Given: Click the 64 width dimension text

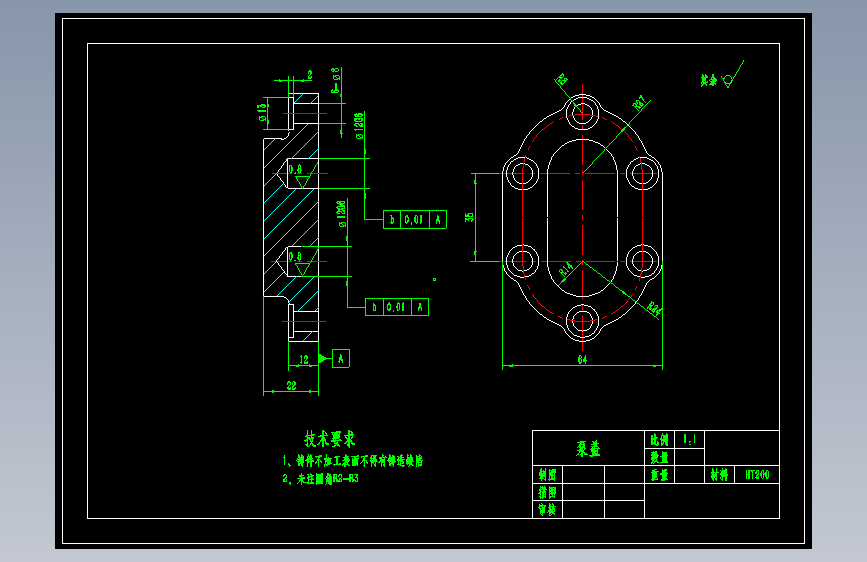Looking at the screenshot, I should click(582, 360).
